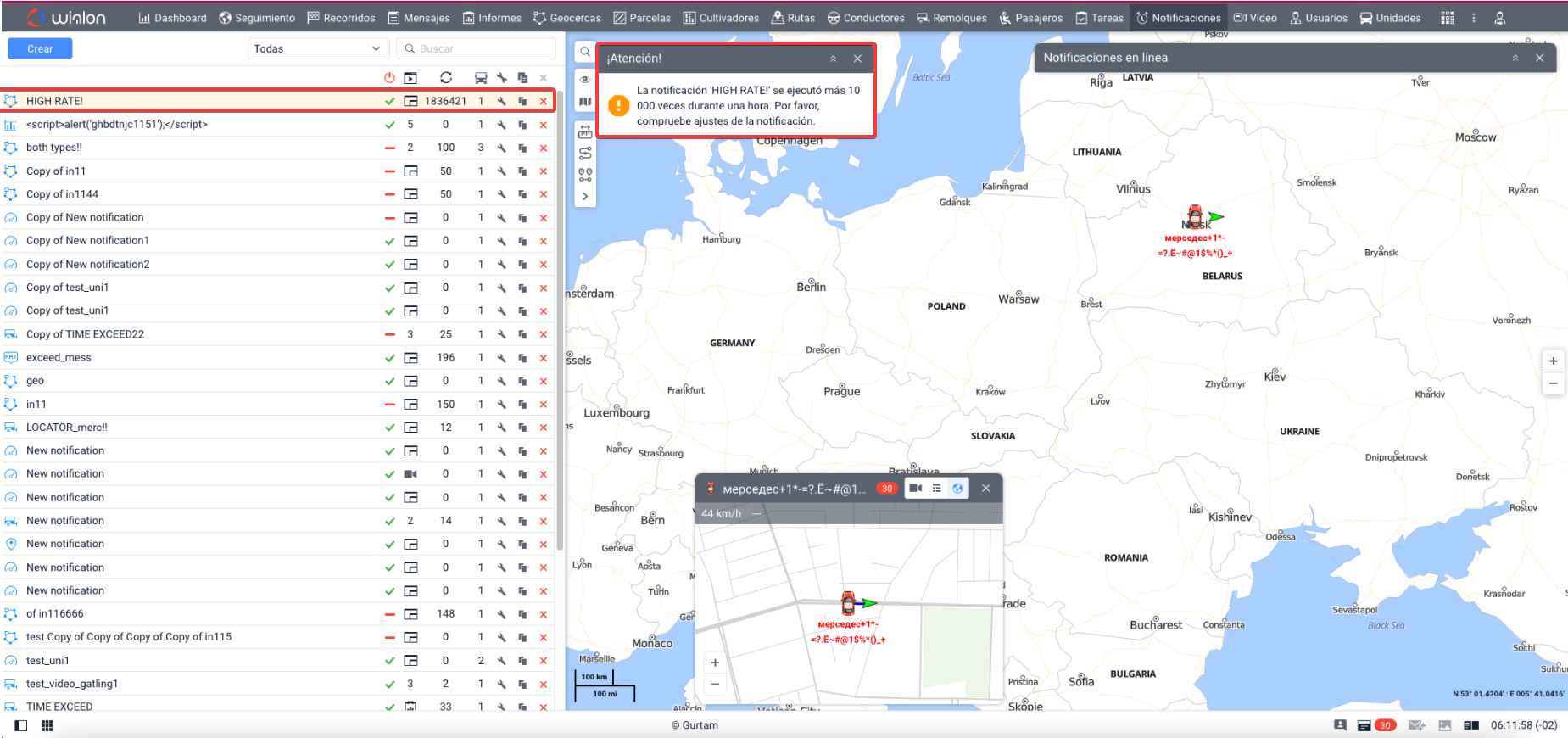This screenshot has width=1568, height=738.
Task: Open the Geocercas tab
Action: click(566, 18)
